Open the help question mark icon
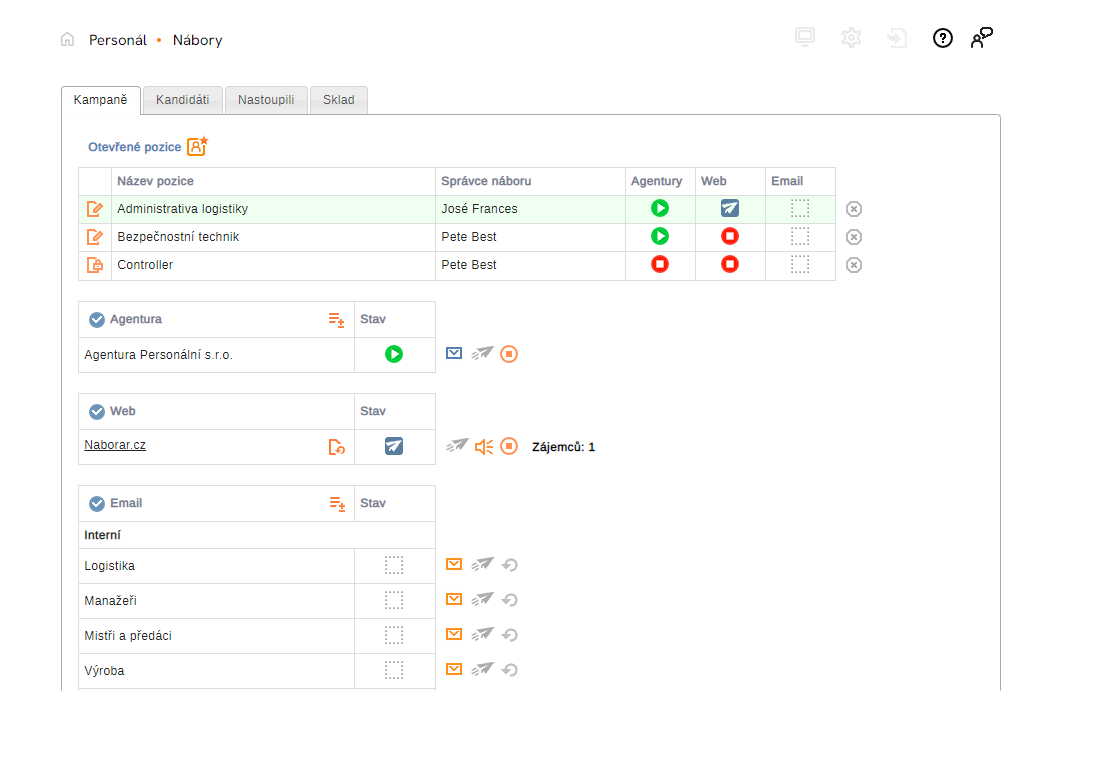Viewport: 1100px width, 780px height. click(942, 39)
